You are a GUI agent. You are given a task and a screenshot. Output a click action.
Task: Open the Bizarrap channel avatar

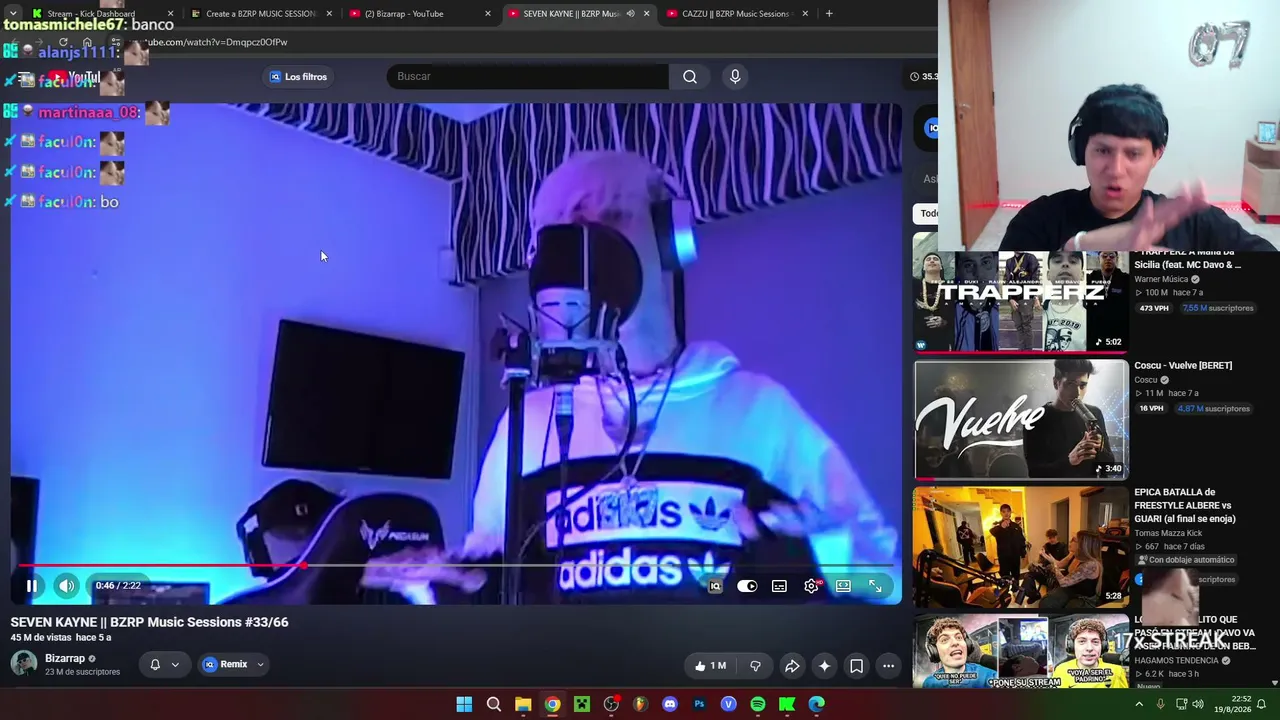click(24, 663)
